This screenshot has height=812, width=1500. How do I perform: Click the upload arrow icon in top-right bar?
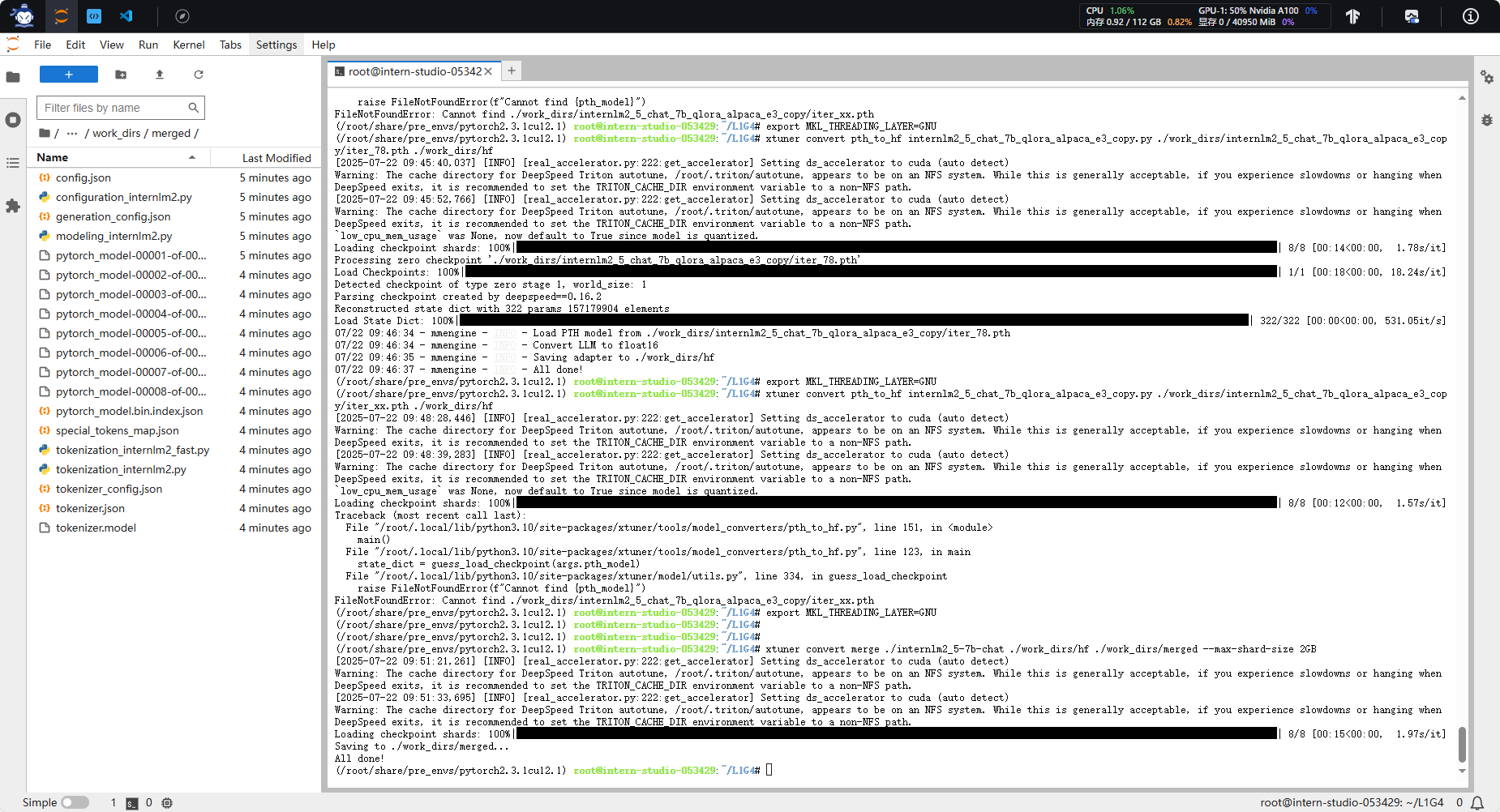1352,16
